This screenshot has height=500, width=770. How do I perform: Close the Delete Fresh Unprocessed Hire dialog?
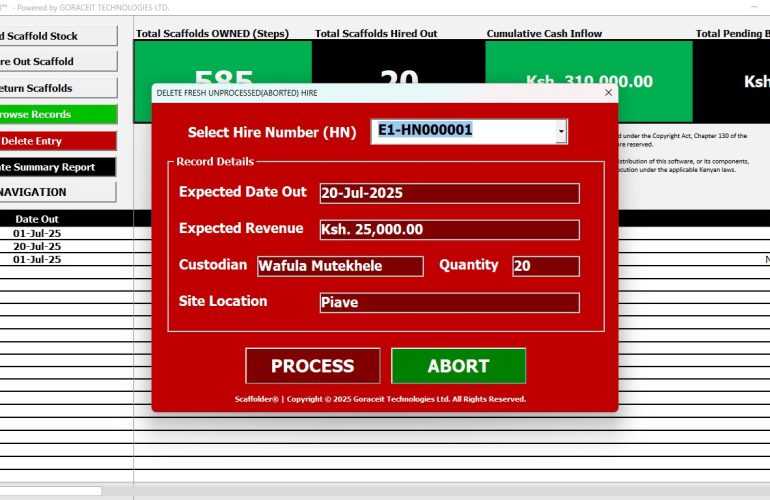coord(608,92)
